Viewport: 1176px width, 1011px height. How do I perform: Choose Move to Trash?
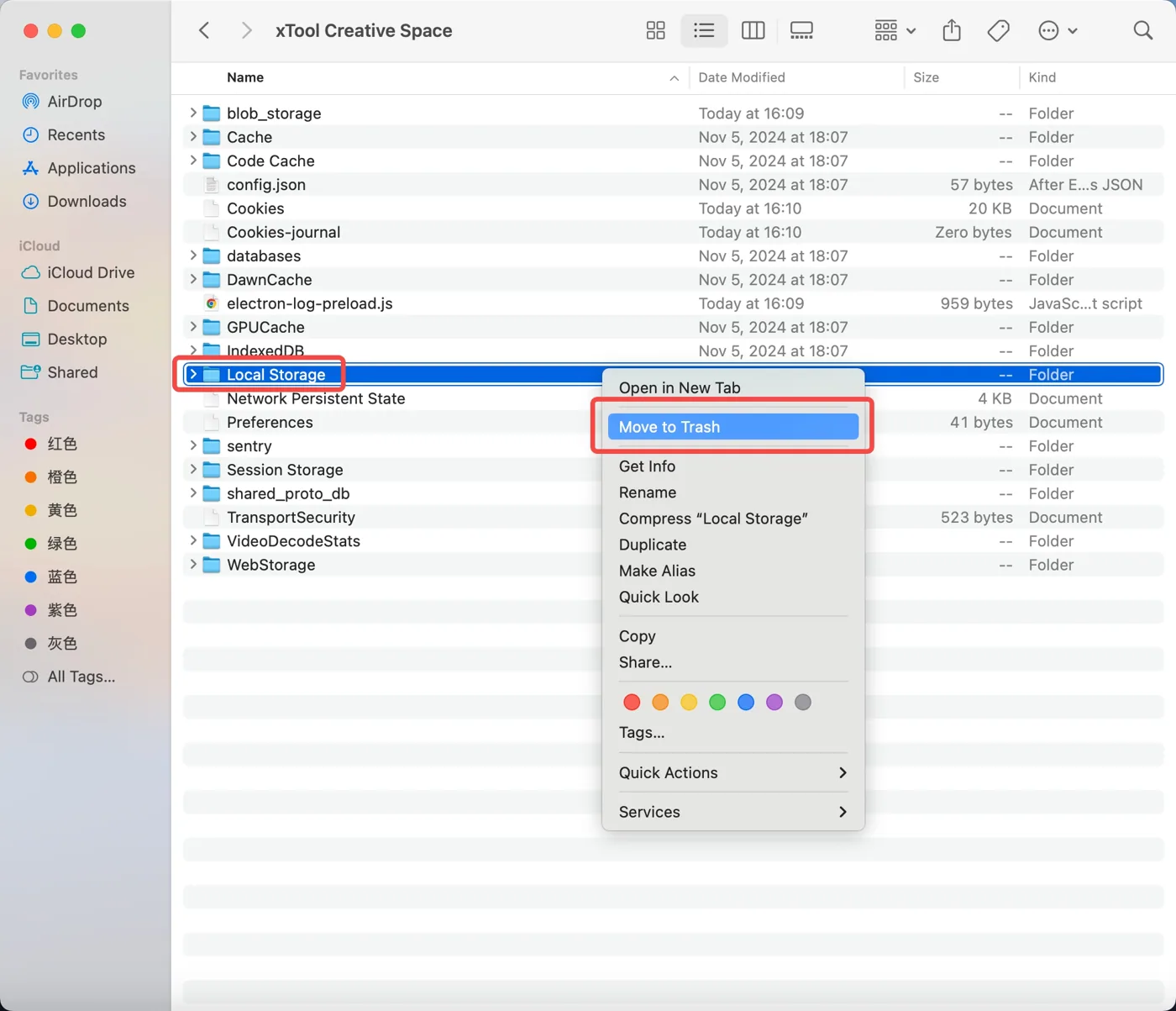[733, 427]
